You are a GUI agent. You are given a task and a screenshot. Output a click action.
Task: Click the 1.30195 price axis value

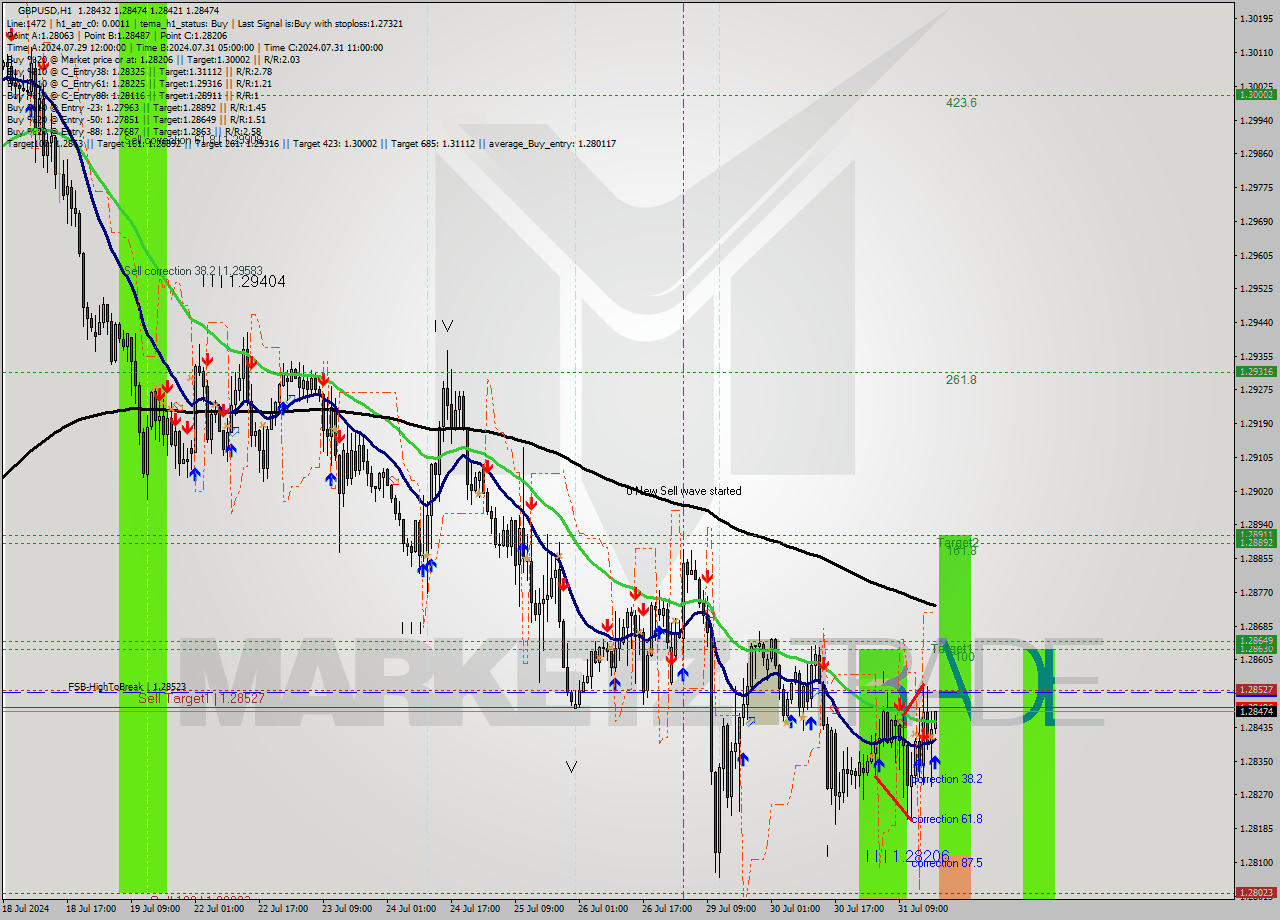pos(1256,19)
